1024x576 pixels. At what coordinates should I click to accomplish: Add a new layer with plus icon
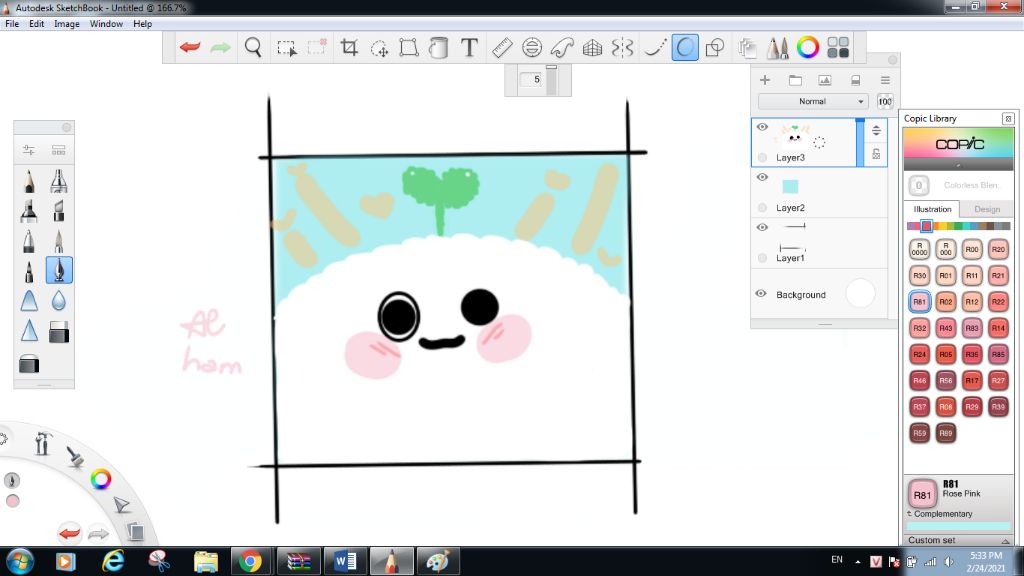(x=765, y=80)
